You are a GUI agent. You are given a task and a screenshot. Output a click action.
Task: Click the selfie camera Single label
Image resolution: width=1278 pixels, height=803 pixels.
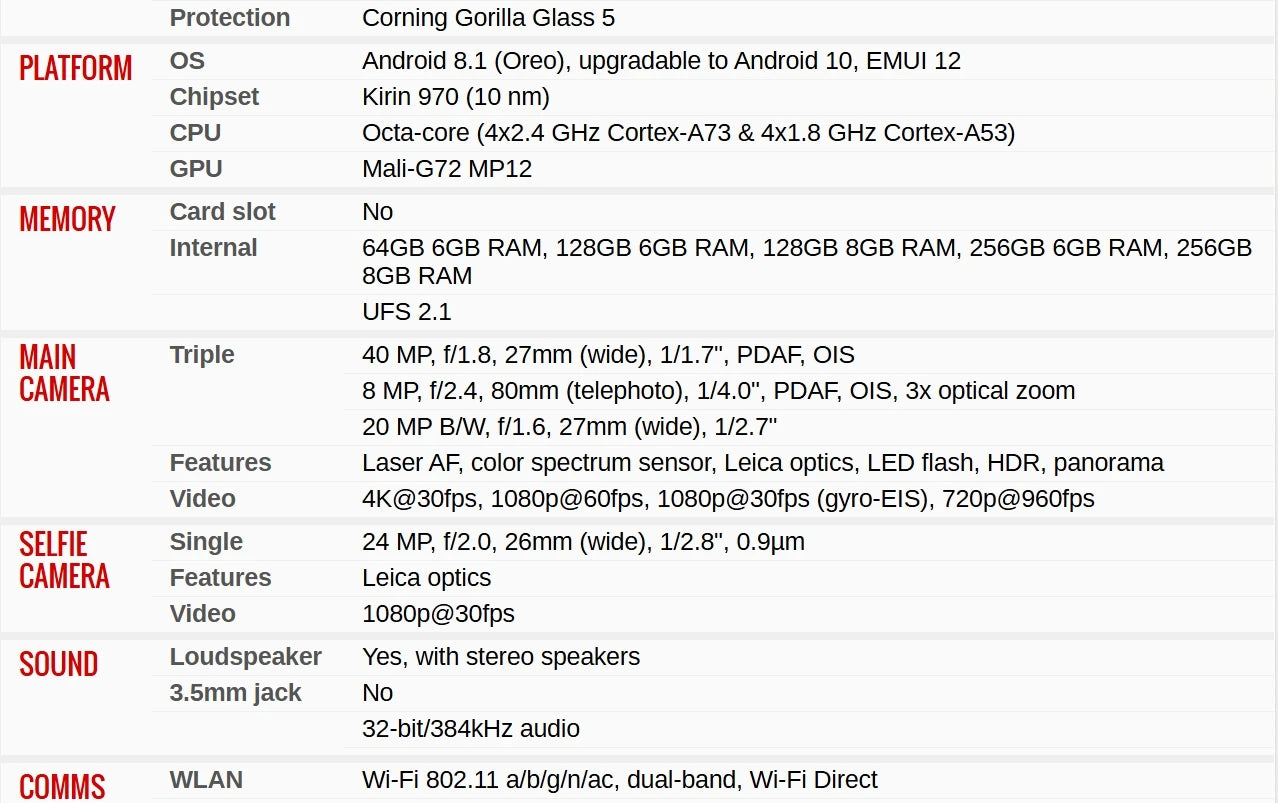click(206, 542)
